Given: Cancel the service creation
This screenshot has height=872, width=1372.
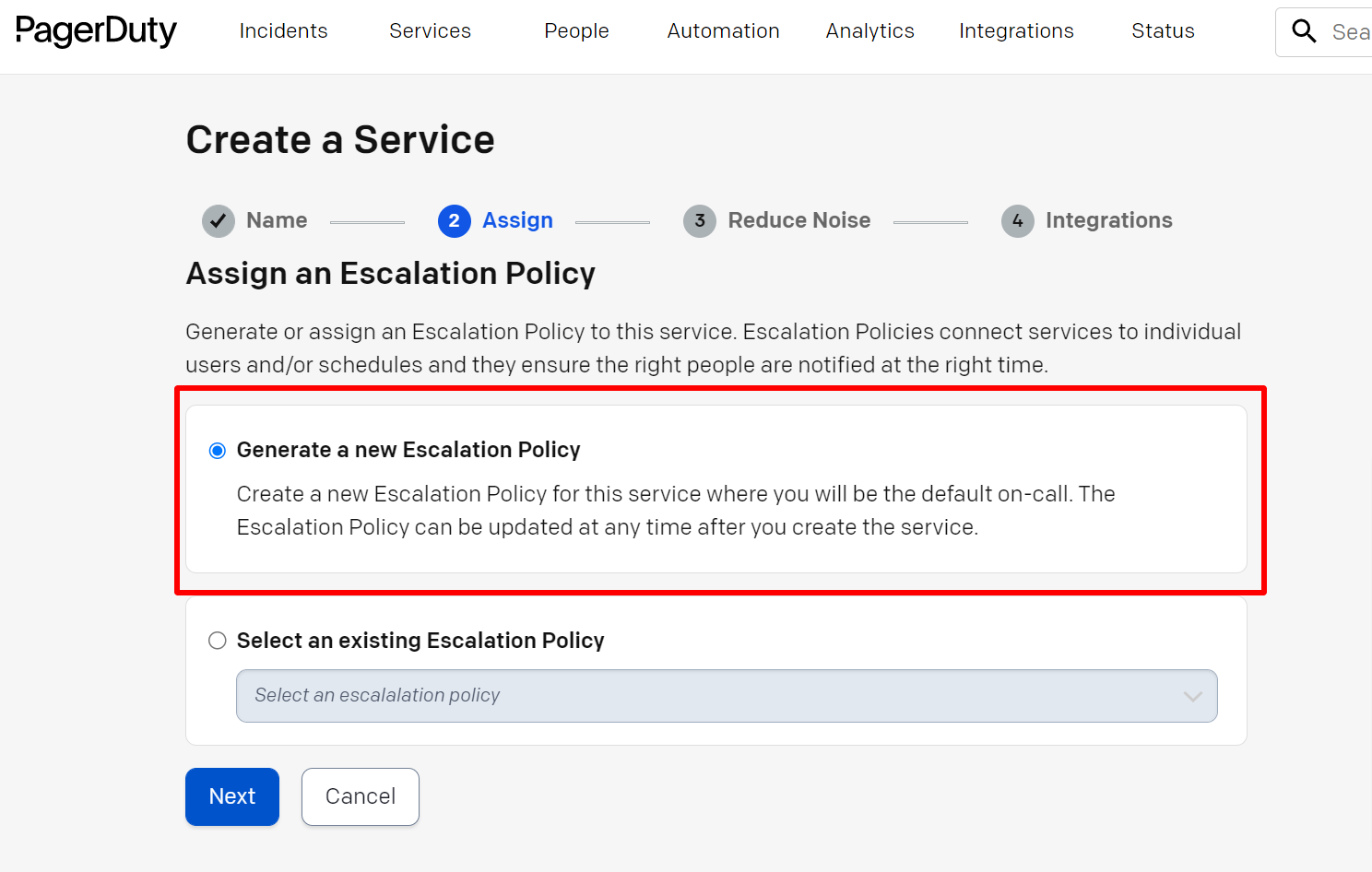Looking at the screenshot, I should click(x=360, y=796).
